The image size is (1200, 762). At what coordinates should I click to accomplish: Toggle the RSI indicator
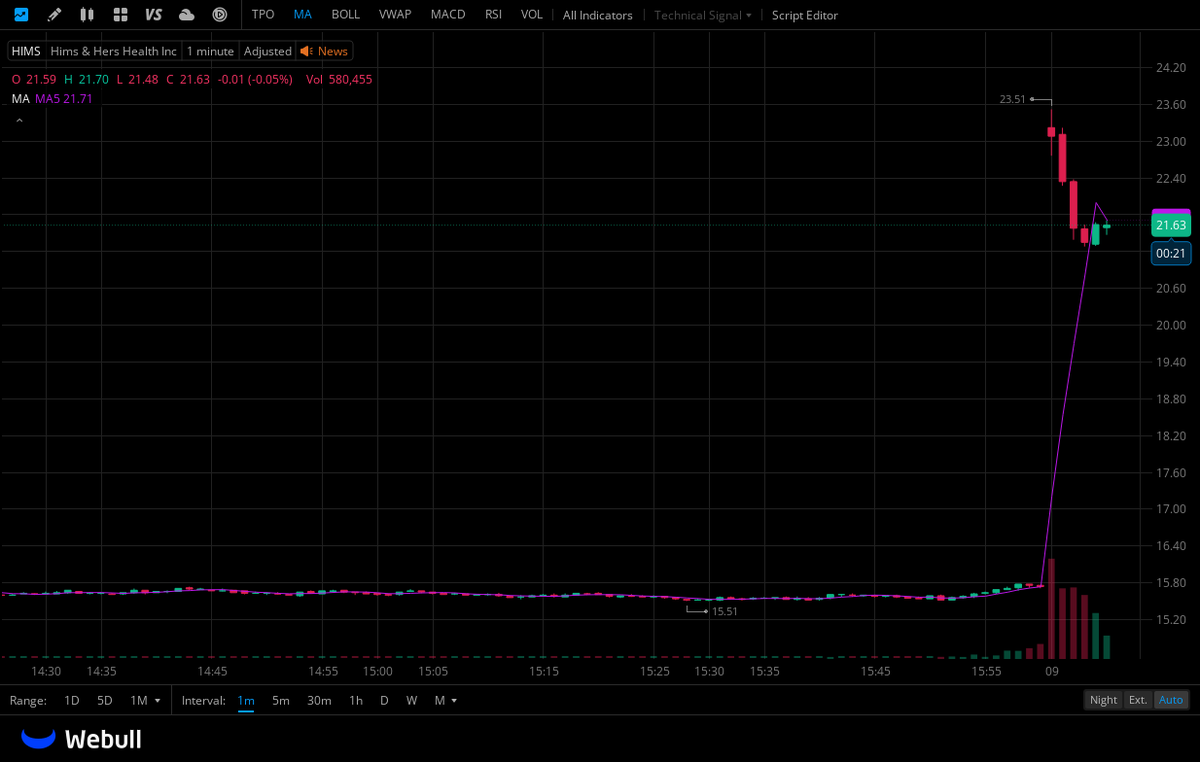[x=493, y=15]
